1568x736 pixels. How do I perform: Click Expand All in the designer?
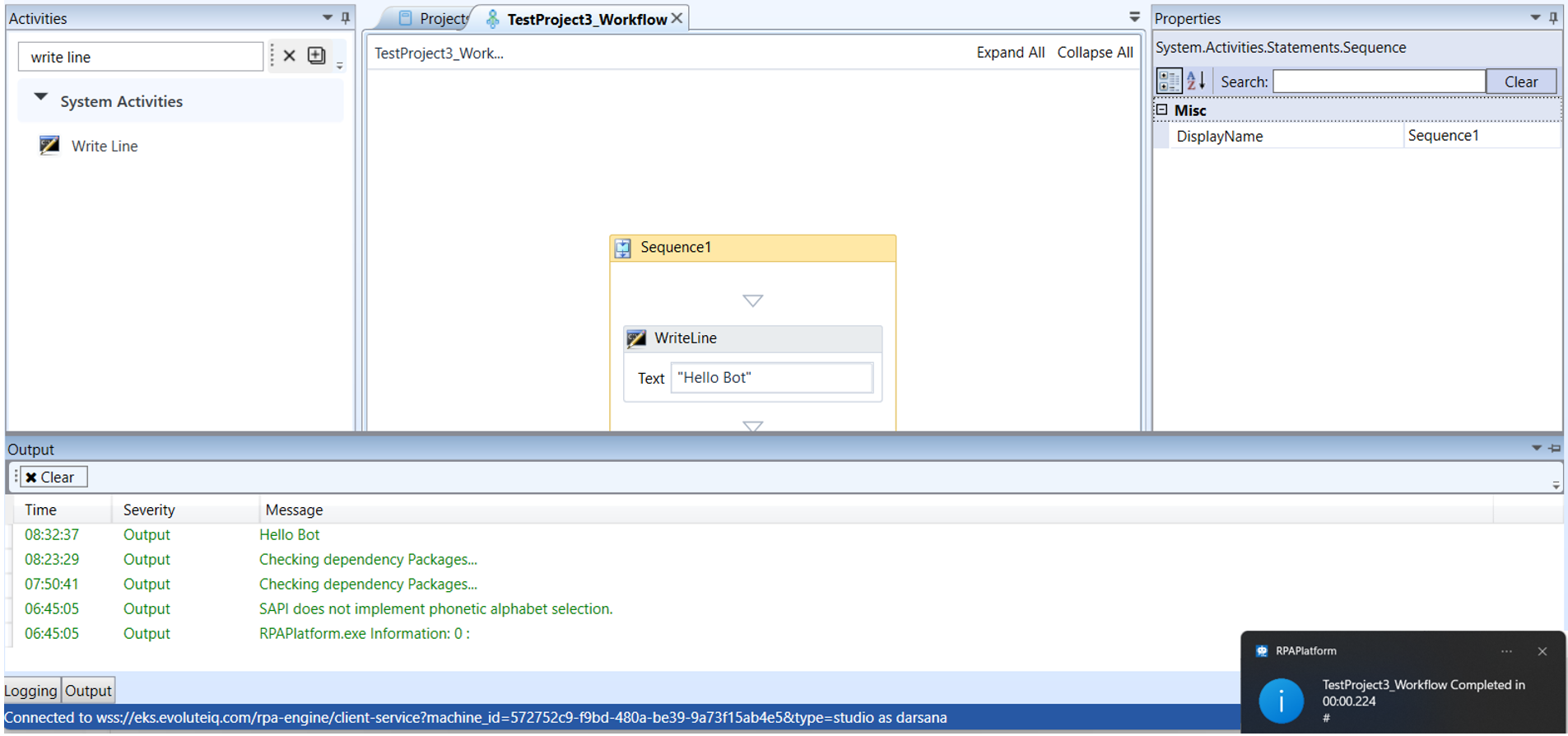[x=1010, y=53]
